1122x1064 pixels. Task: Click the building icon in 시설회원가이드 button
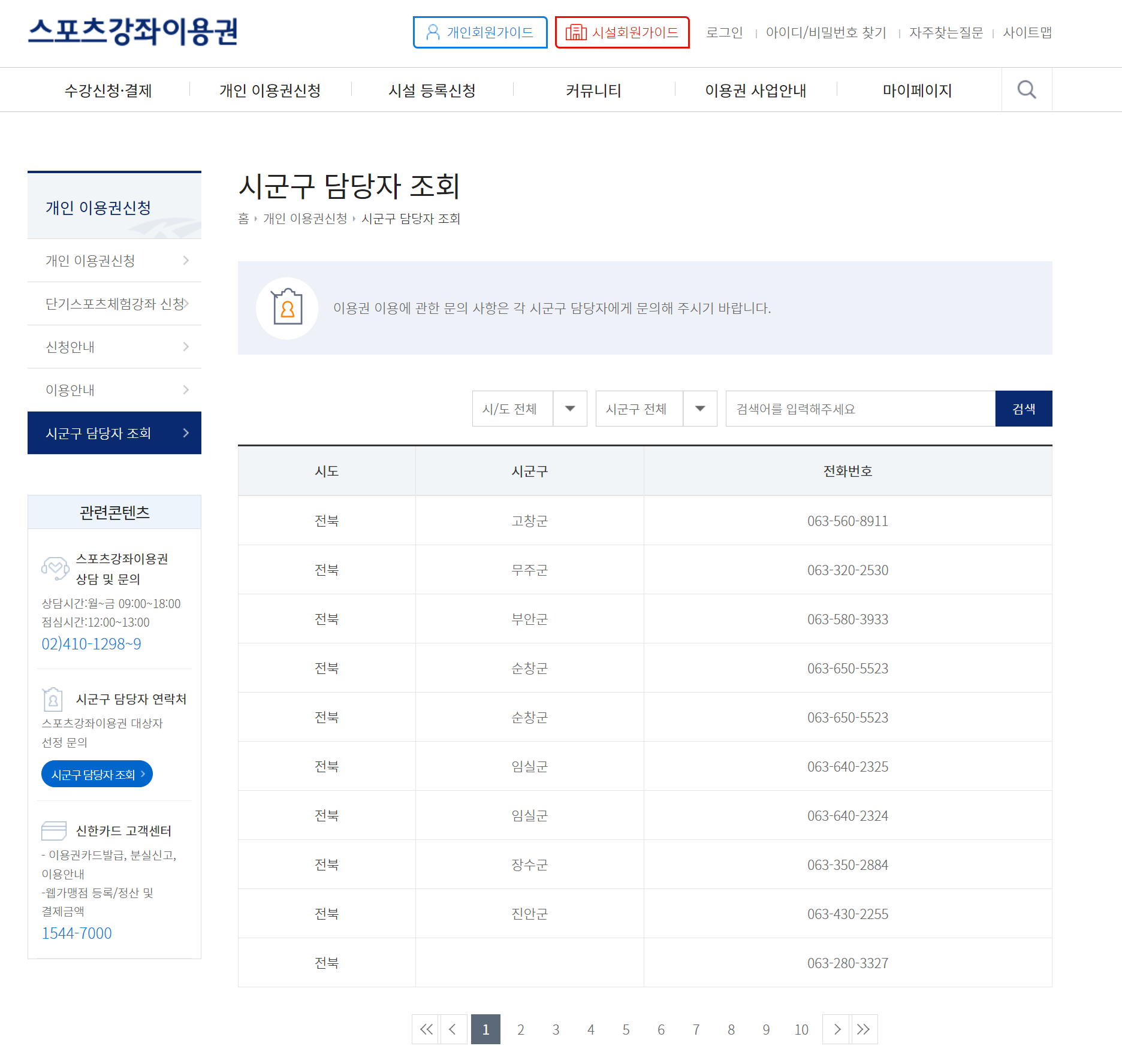point(577,32)
